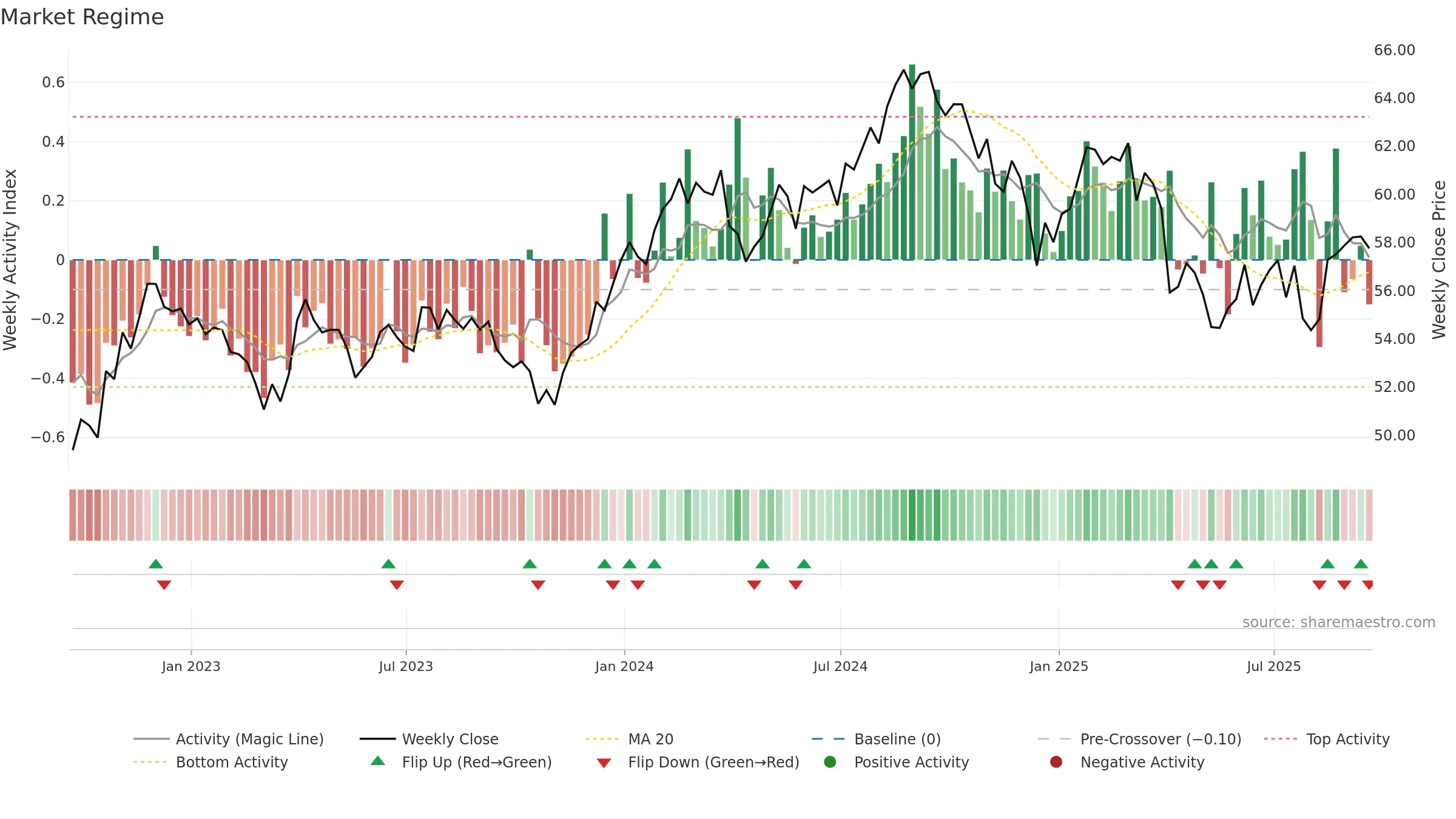Click the Jul 2025 axis label
The image size is (1456, 819).
pos(1274,666)
